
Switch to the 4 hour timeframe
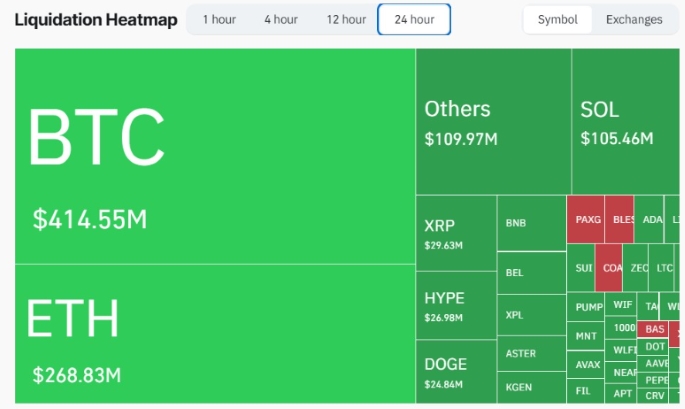click(281, 19)
